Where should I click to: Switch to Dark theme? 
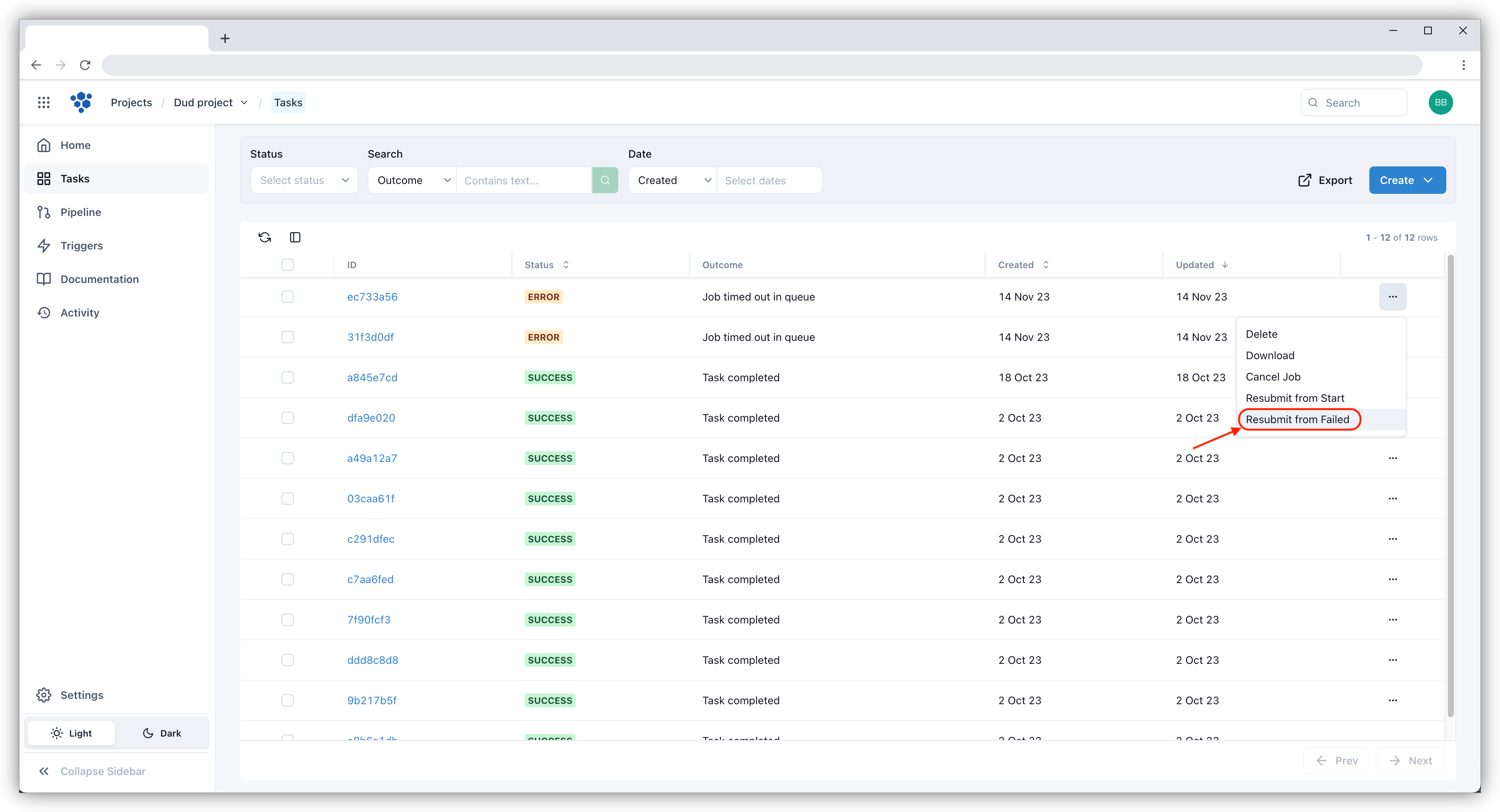pyautogui.click(x=162, y=734)
